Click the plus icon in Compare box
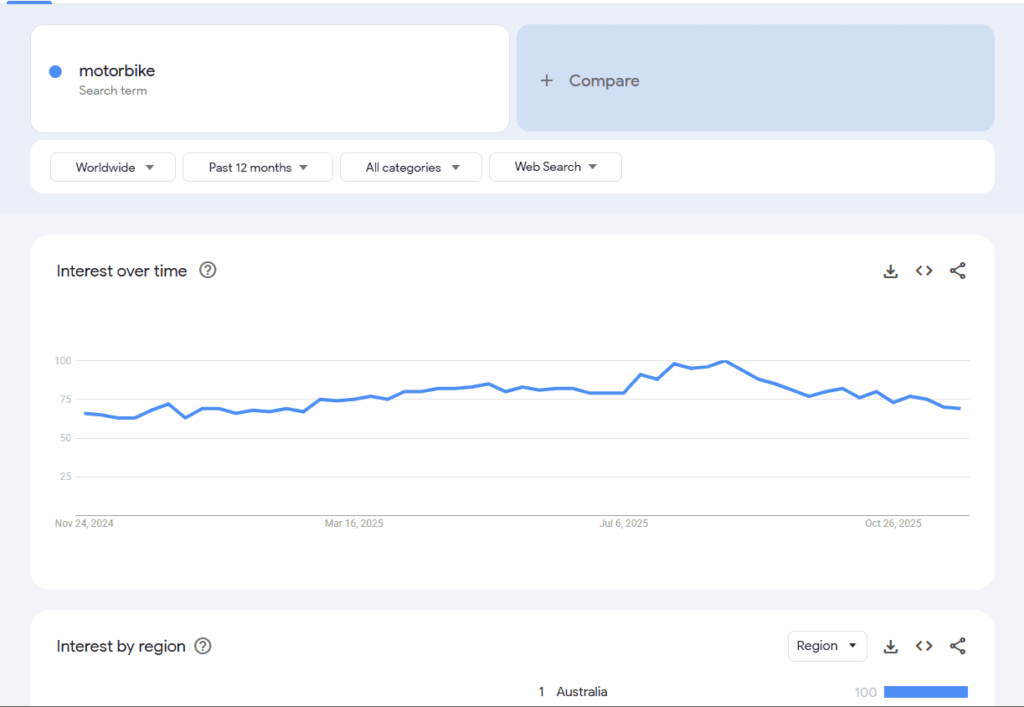1024x707 pixels. [x=546, y=81]
